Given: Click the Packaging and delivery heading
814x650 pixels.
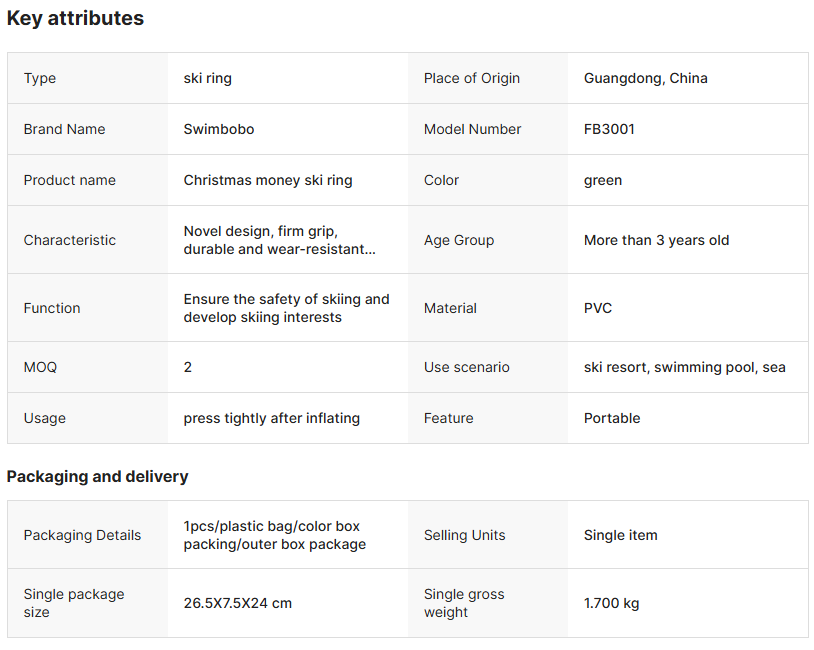Looking at the screenshot, I should tap(97, 476).
